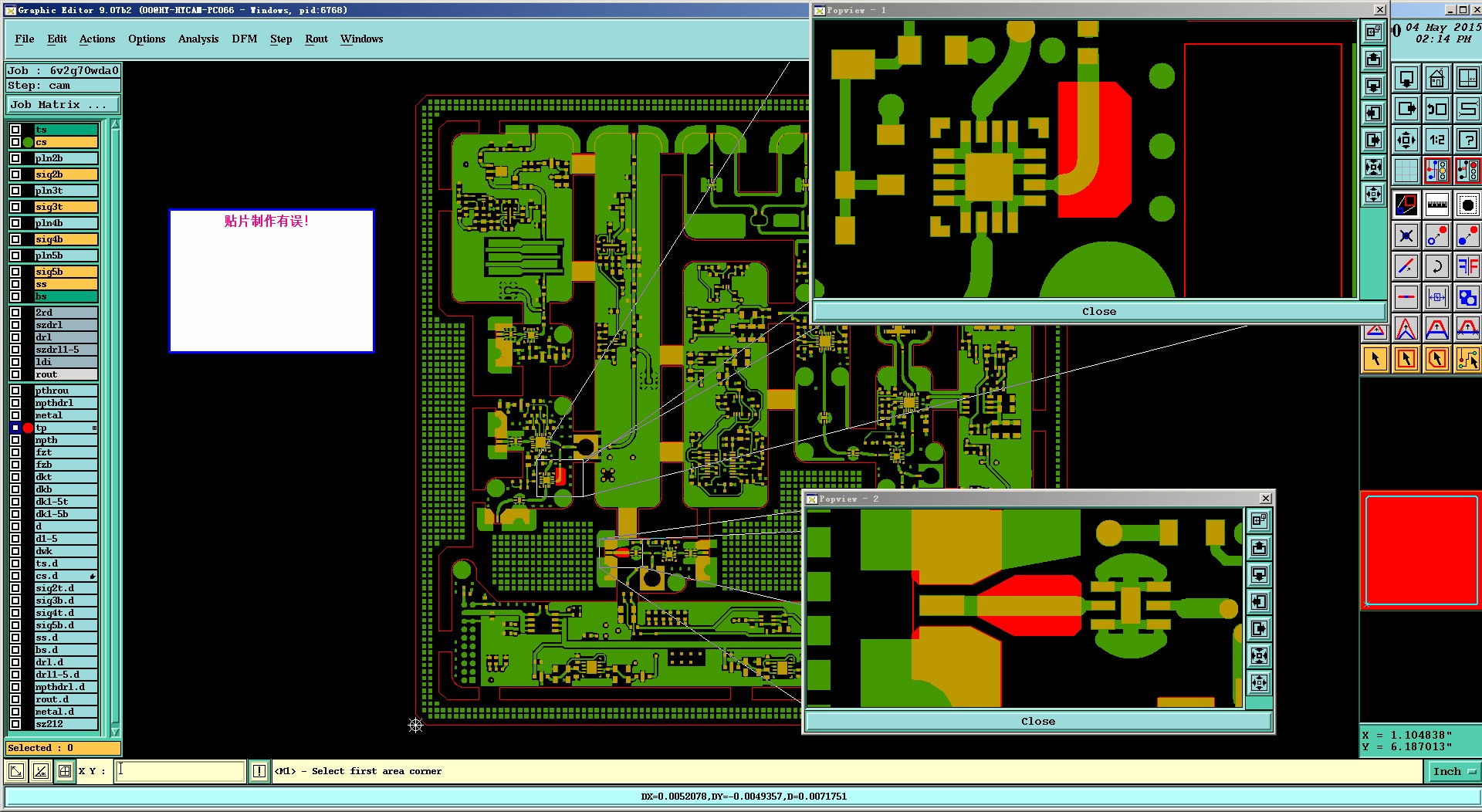Open the Analysis menu

[x=198, y=39]
